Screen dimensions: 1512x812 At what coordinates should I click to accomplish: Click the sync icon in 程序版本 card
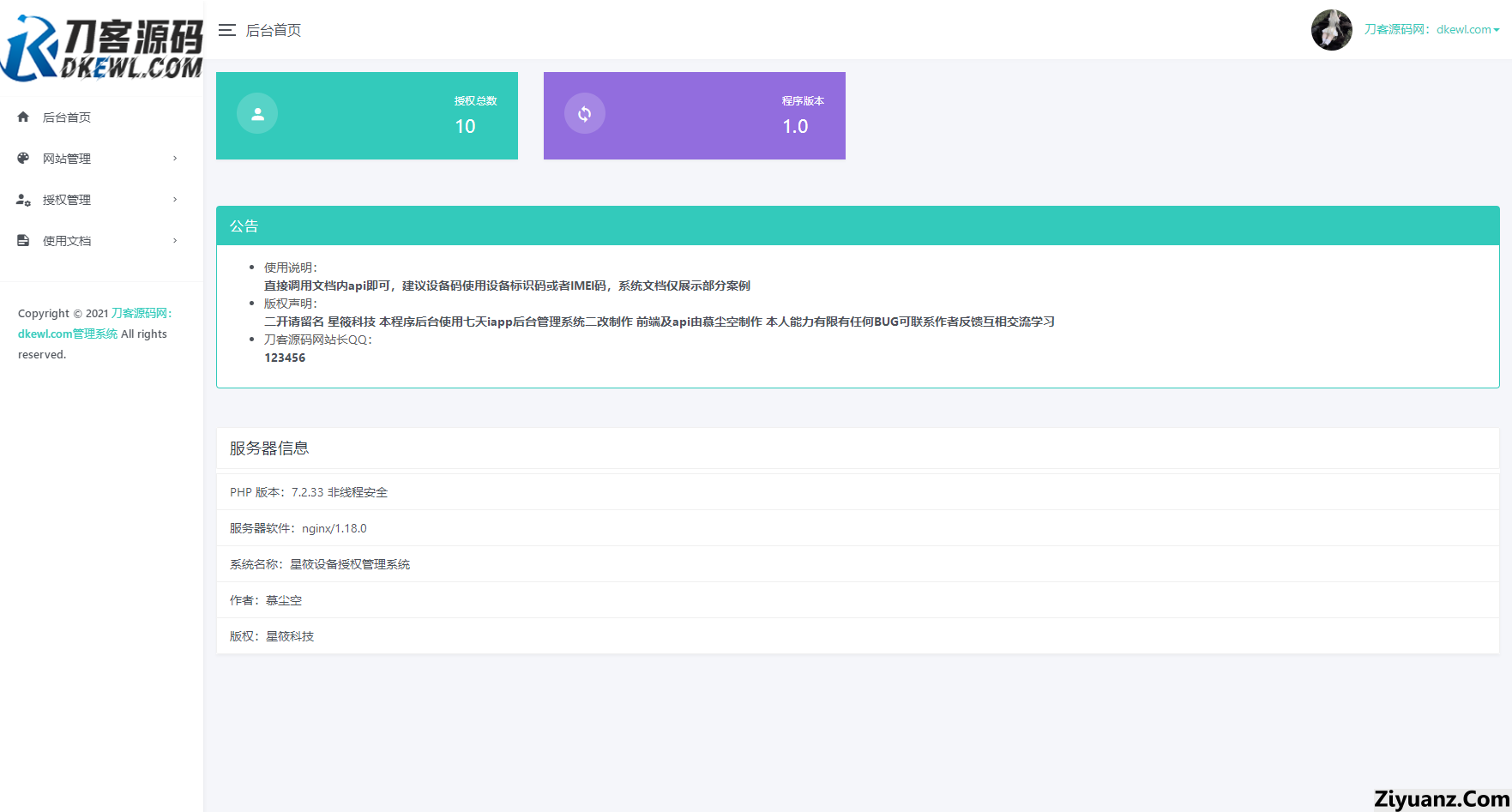585,113
